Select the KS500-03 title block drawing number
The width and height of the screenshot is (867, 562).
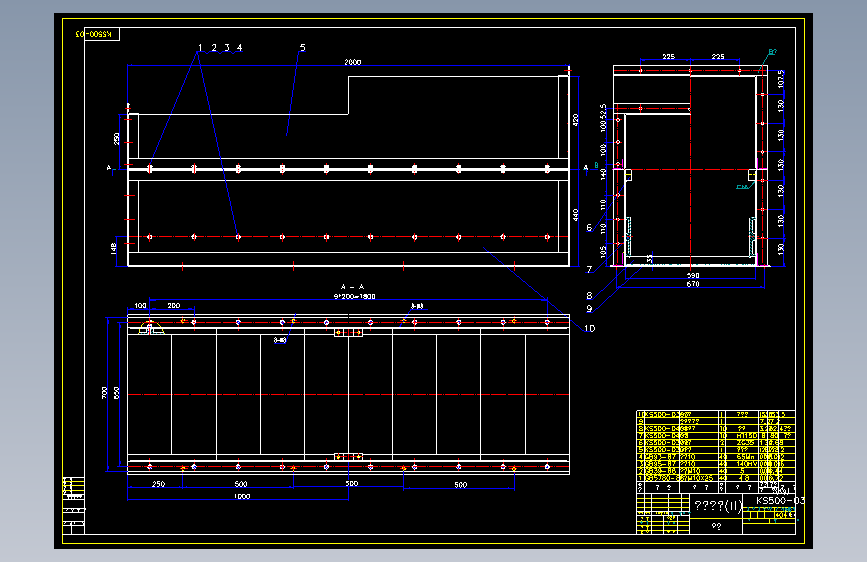pos(780,501)
